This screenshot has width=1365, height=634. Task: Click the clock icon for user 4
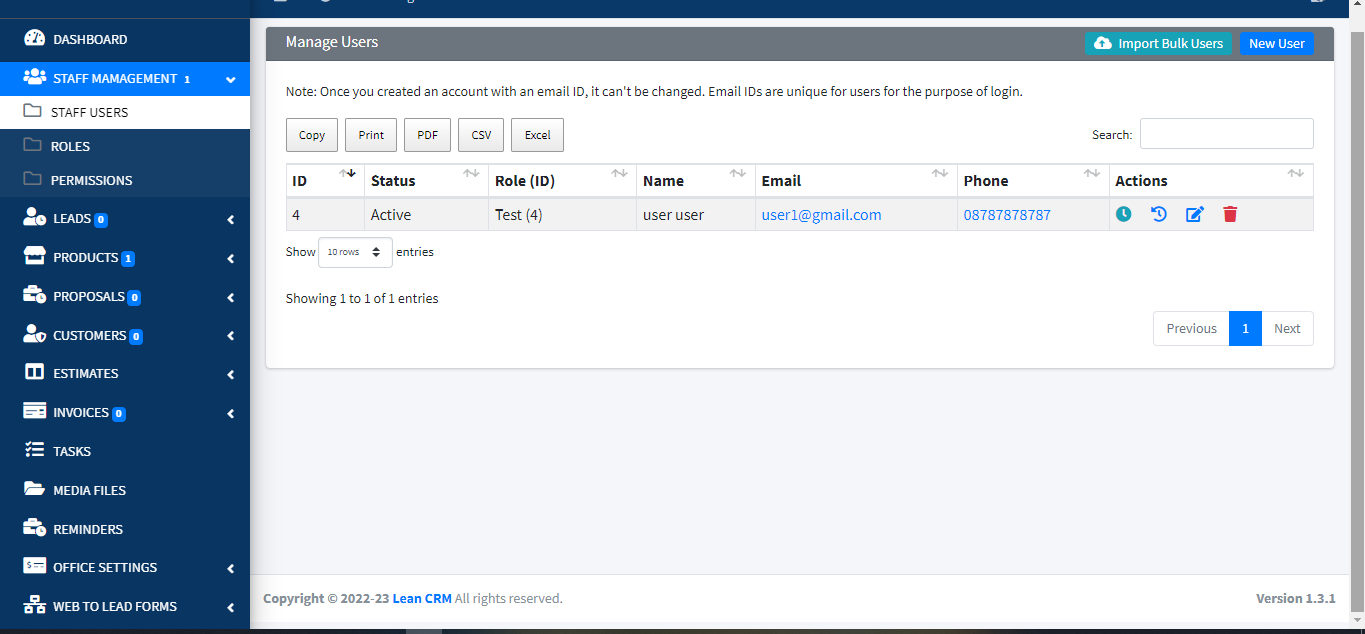pos(1124,214)
